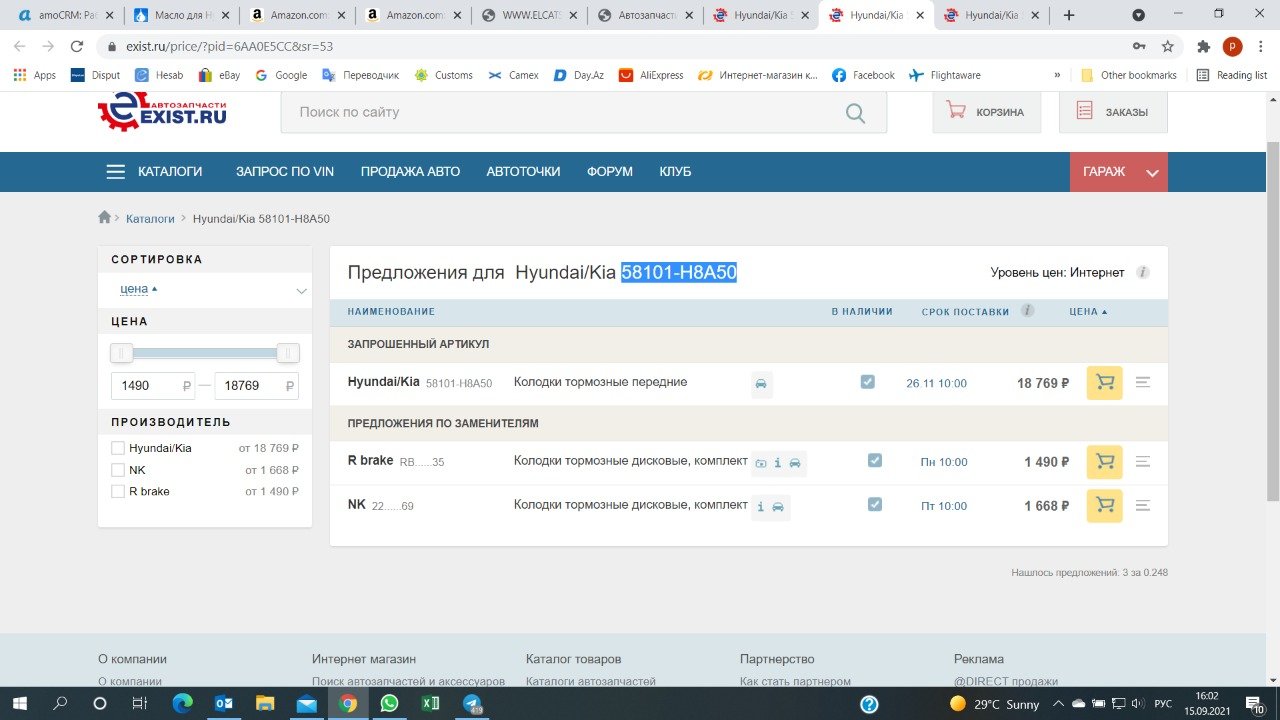Image resolution: width=1280 pixels, height=720 pixels.
Task: Expand the Гараж dropdown
Action: tap(1119, 172)
